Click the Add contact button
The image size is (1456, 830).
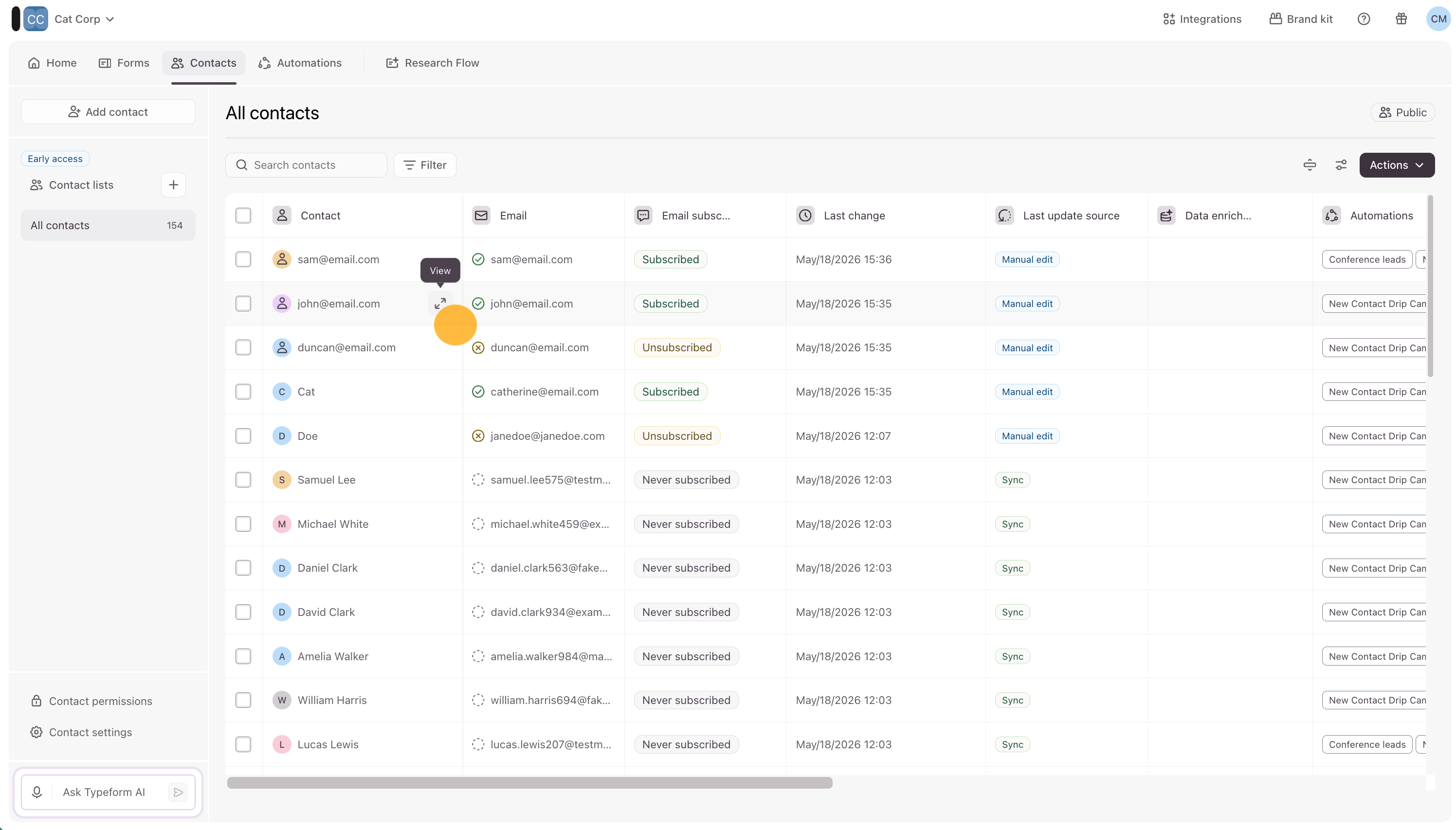click(x=109, y=112)
